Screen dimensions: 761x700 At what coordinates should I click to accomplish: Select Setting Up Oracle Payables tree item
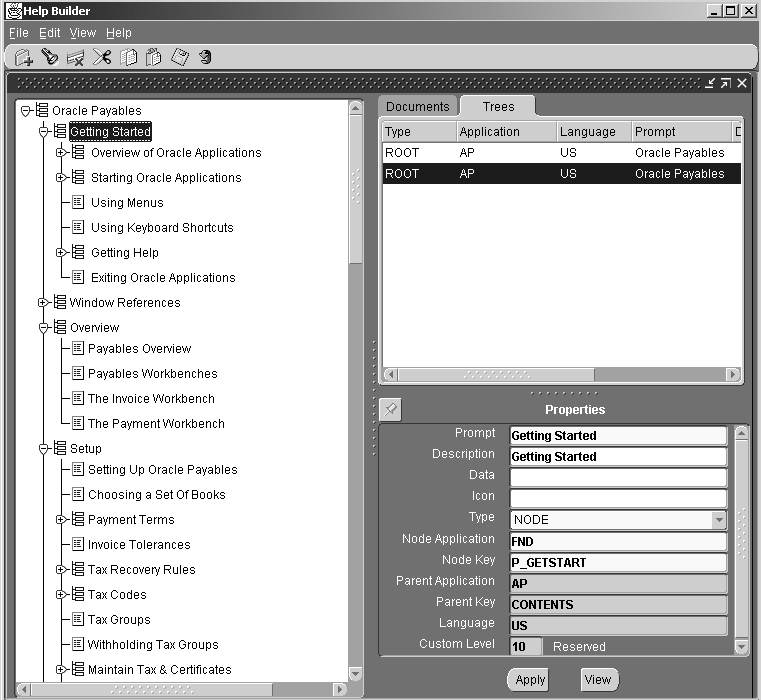[163, 469]
